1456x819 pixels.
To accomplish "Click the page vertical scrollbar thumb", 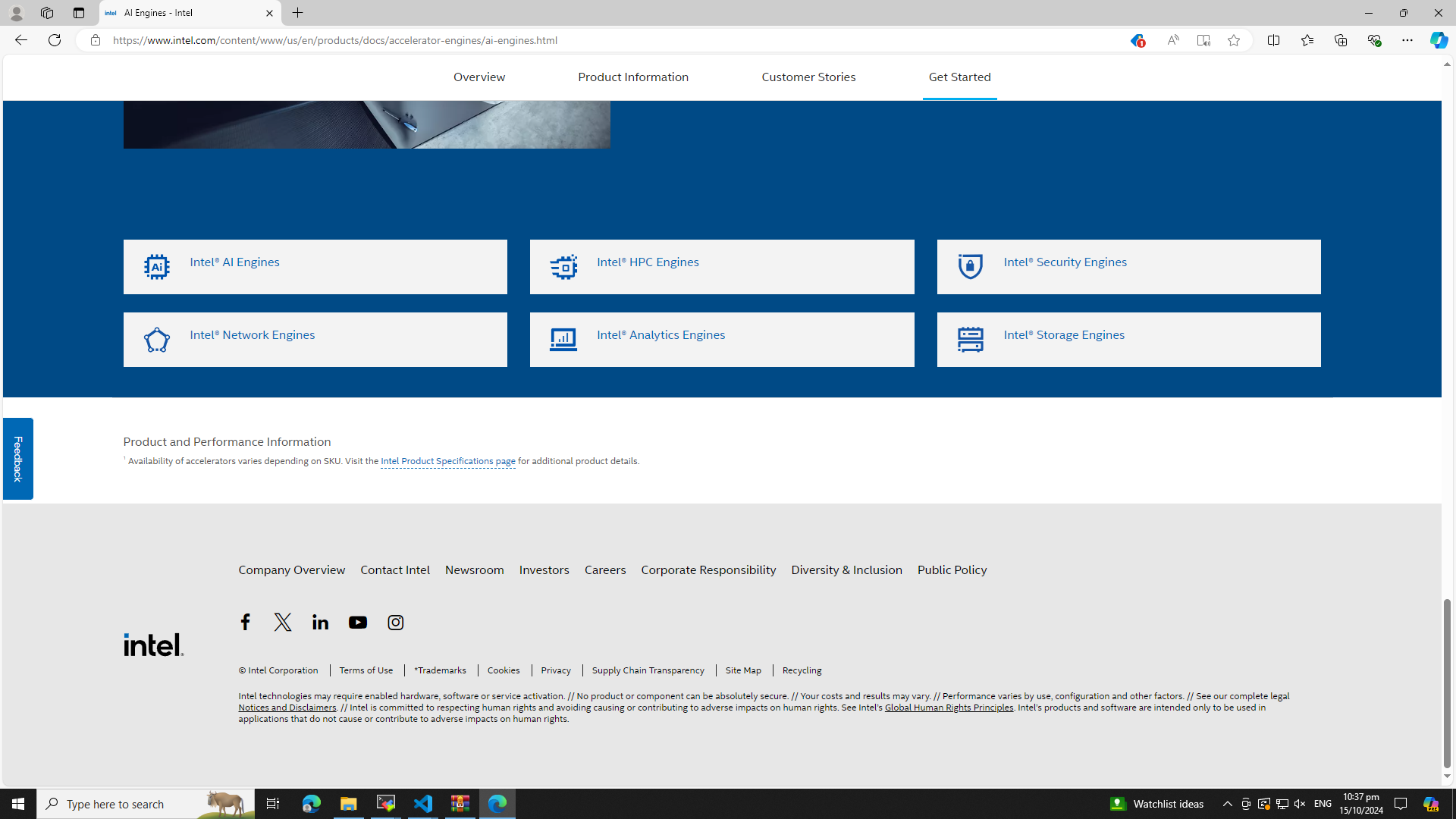I will [x=1447, y=682].
